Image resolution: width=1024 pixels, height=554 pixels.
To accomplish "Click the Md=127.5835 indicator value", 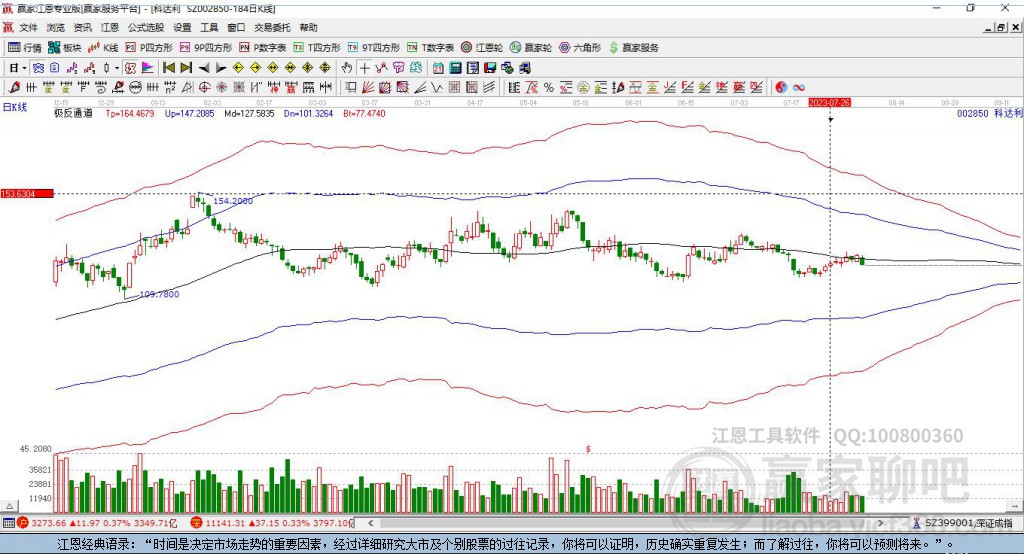I will pos(249,113).
